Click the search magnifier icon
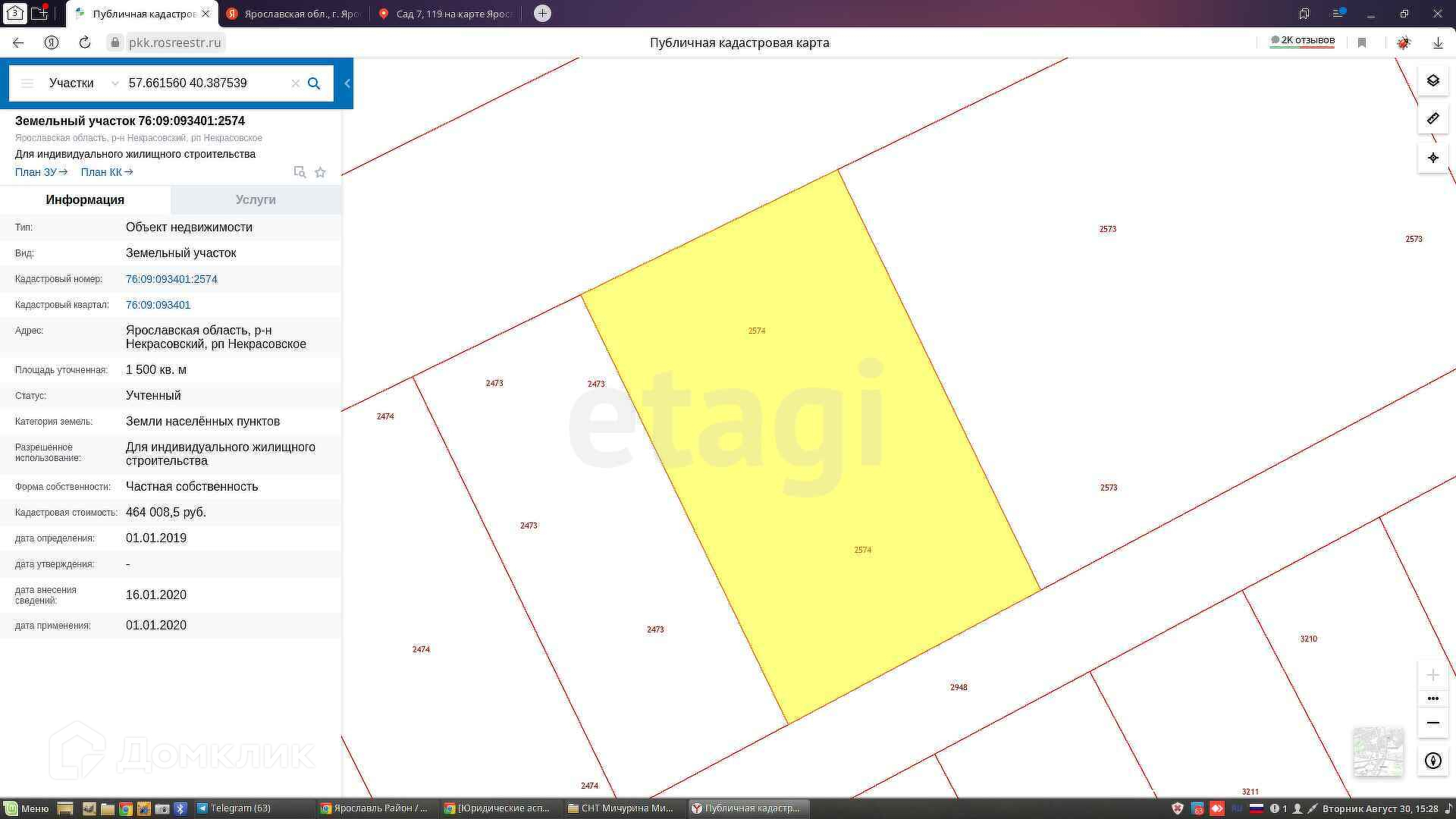This screenshot has width=1456, height=819. point(314,83)
